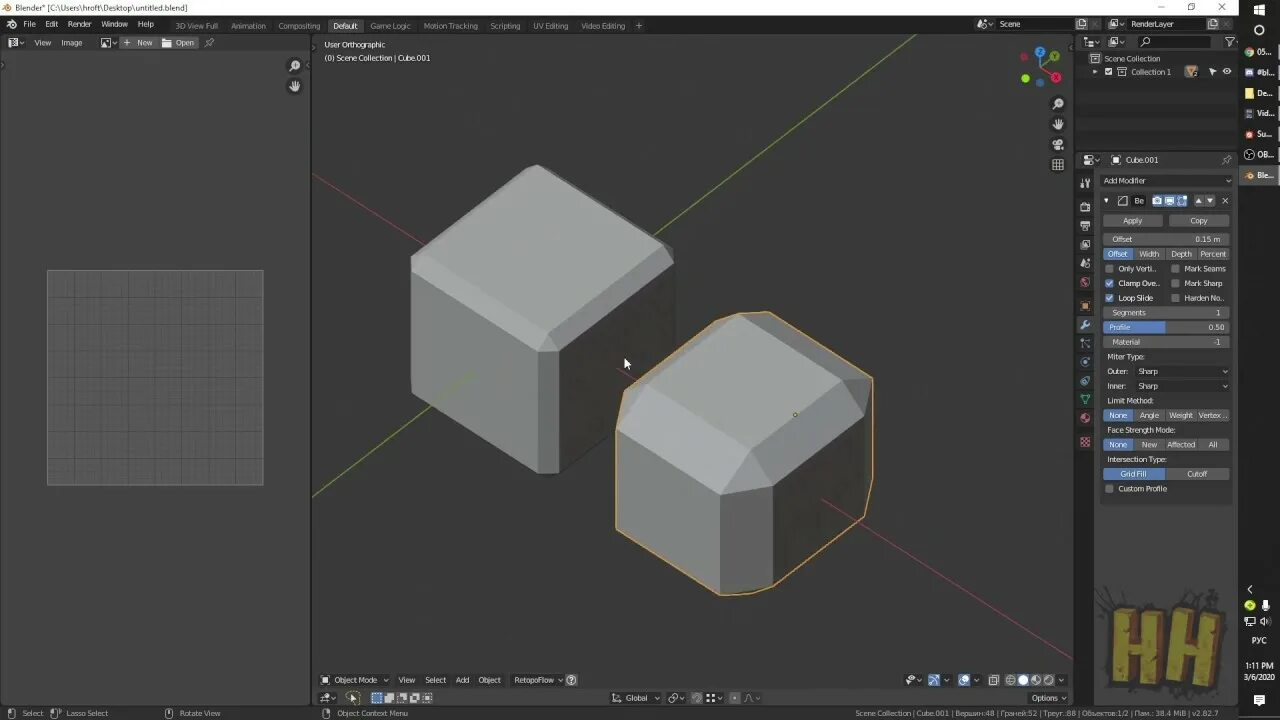
Task: Pin the Cube.001 properties context
Action: [x=1226, y=160]
